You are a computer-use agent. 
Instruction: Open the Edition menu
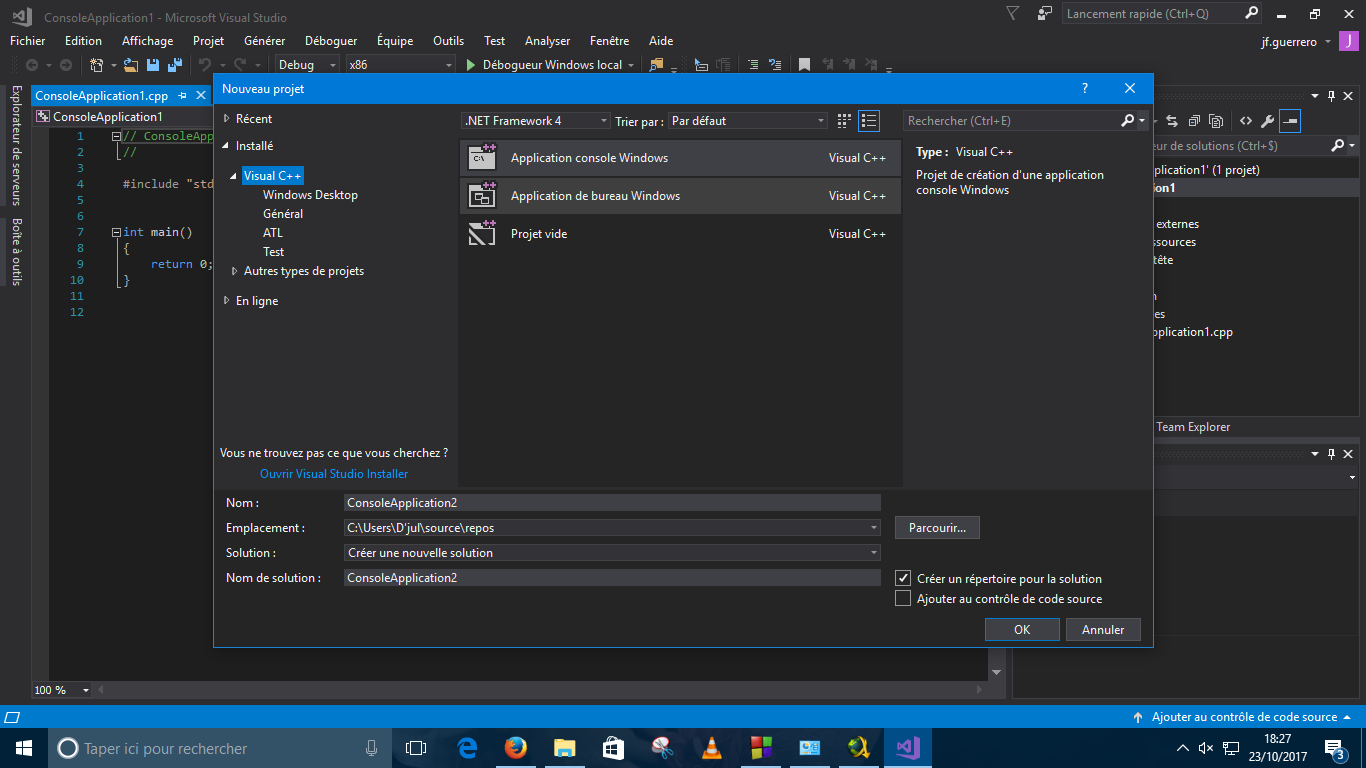click(83, 41)
